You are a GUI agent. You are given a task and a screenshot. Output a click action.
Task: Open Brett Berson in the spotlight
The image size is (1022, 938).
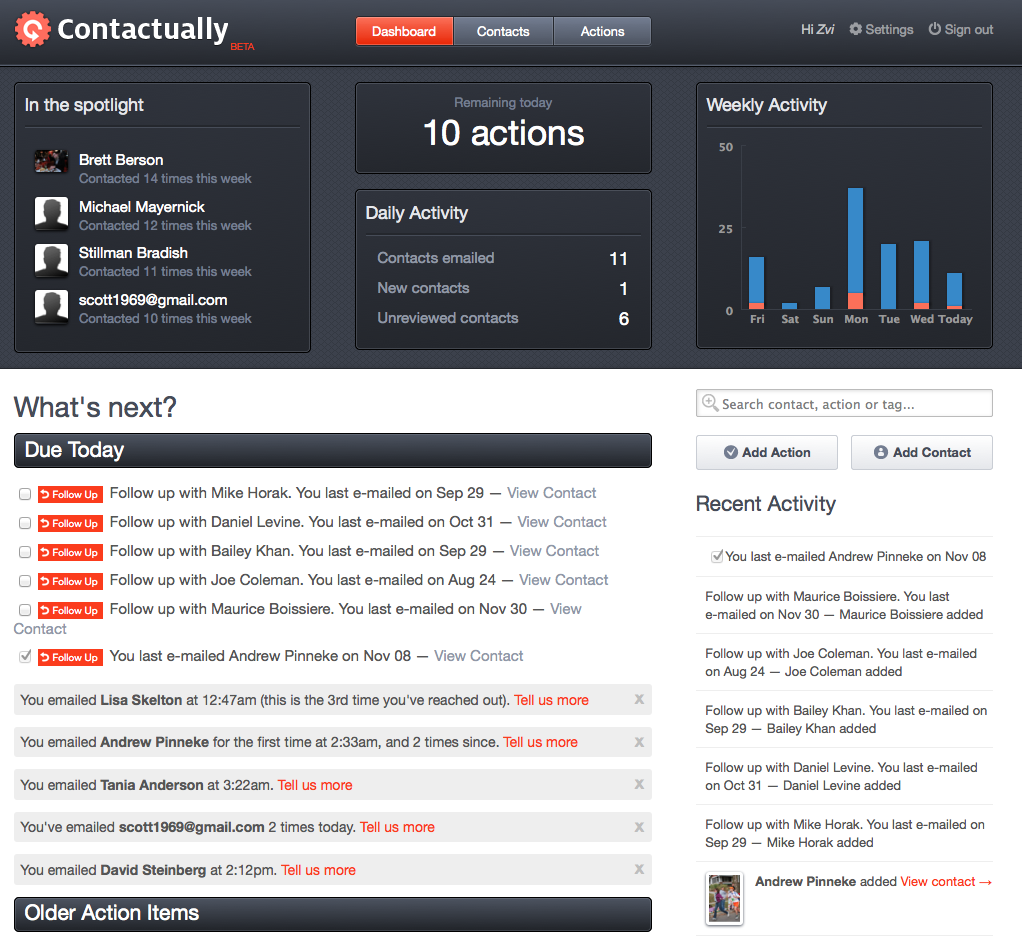(x=121, y=160)
